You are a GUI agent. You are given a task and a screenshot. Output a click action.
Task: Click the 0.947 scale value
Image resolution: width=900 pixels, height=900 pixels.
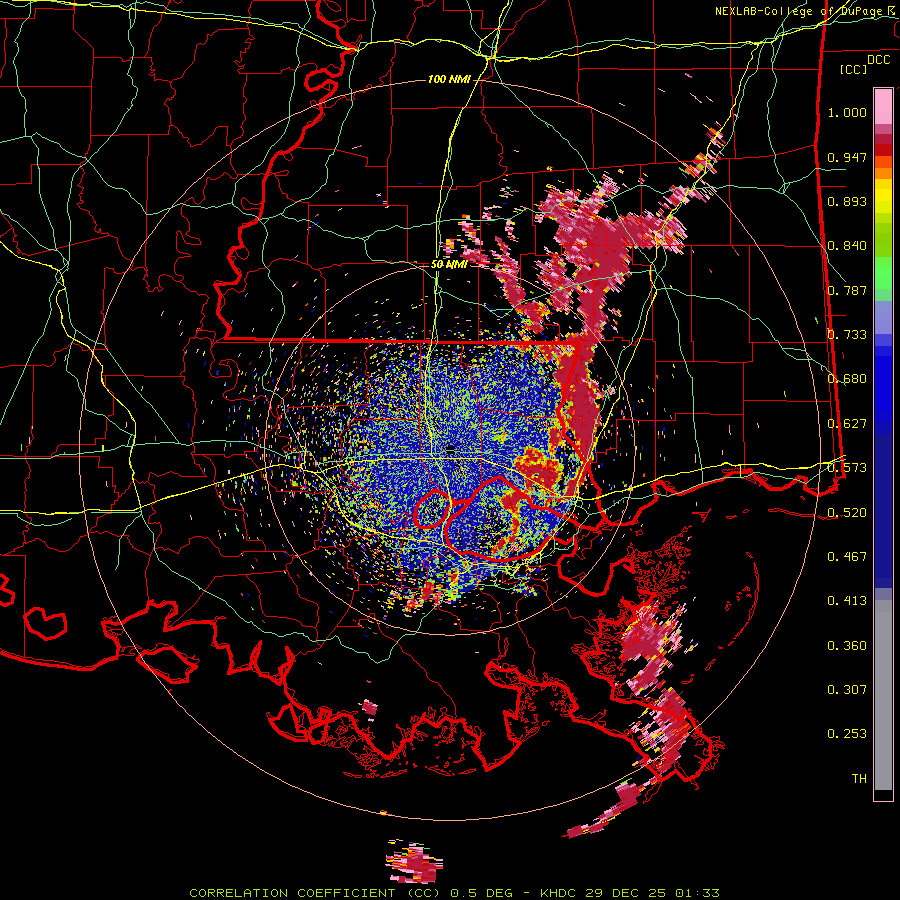coord(847,157)
